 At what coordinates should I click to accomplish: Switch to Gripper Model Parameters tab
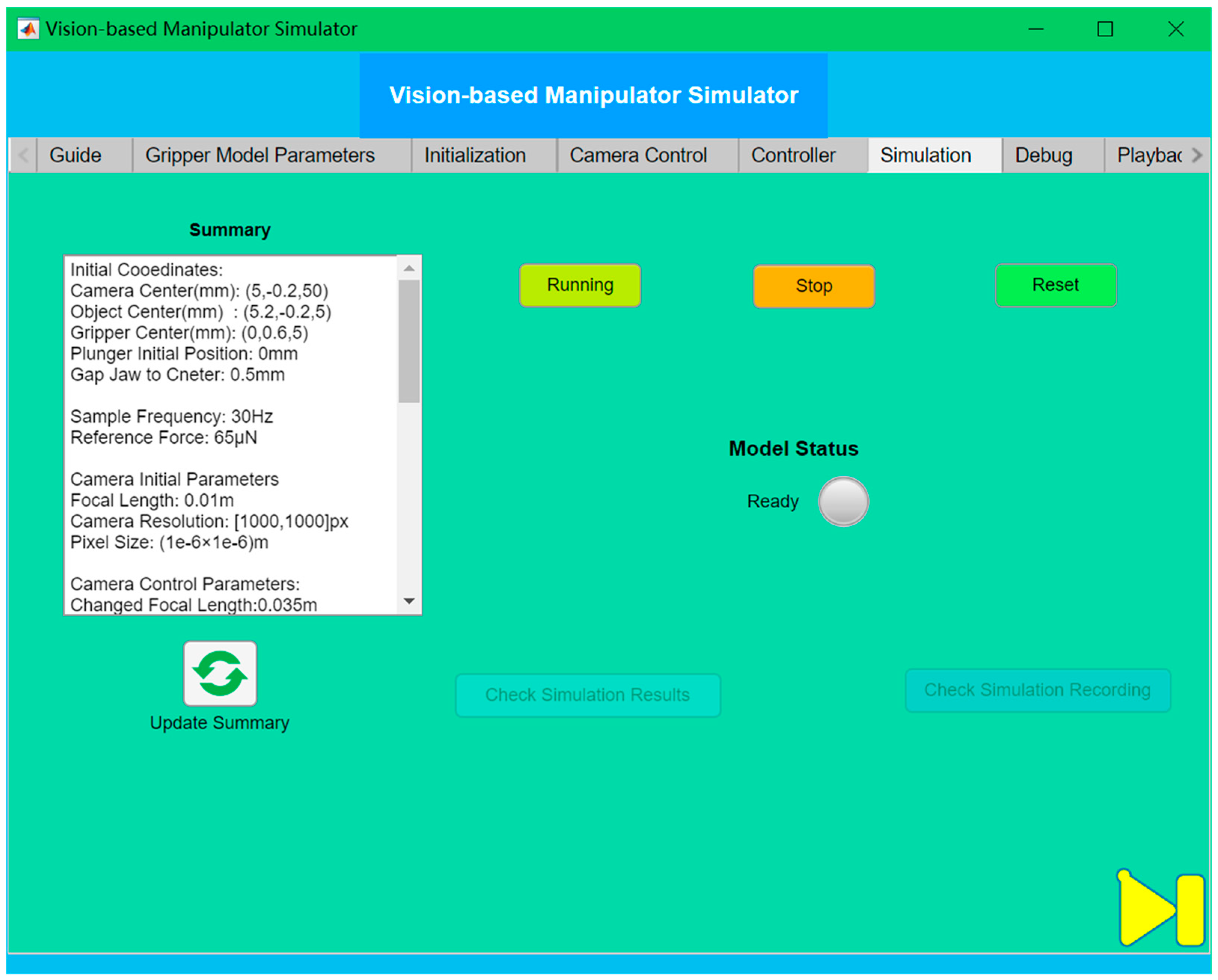(260, 155)
